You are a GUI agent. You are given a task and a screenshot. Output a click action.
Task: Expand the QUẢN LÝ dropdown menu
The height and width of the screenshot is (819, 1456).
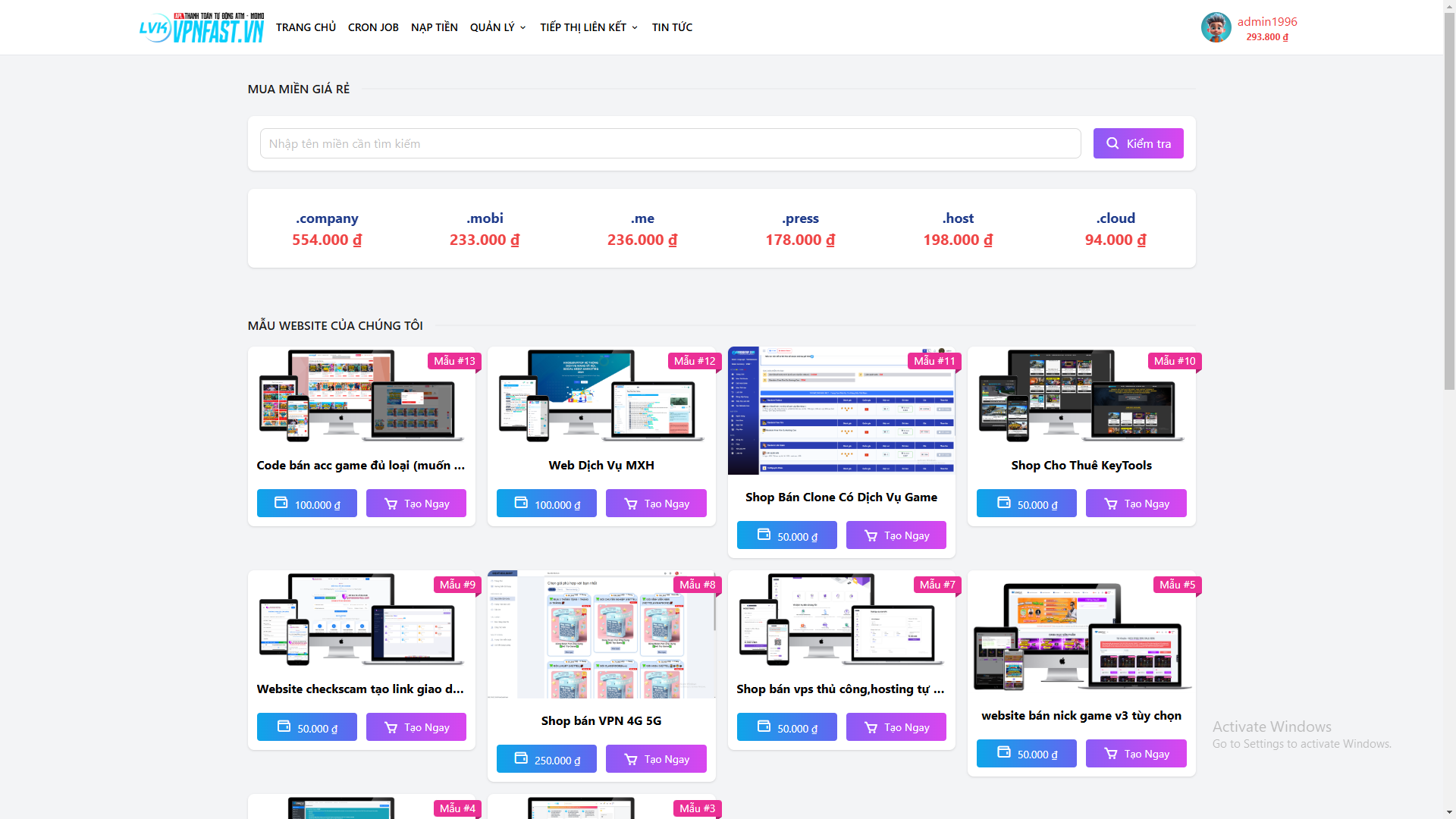pyautogui.click(x=497, y=27)
